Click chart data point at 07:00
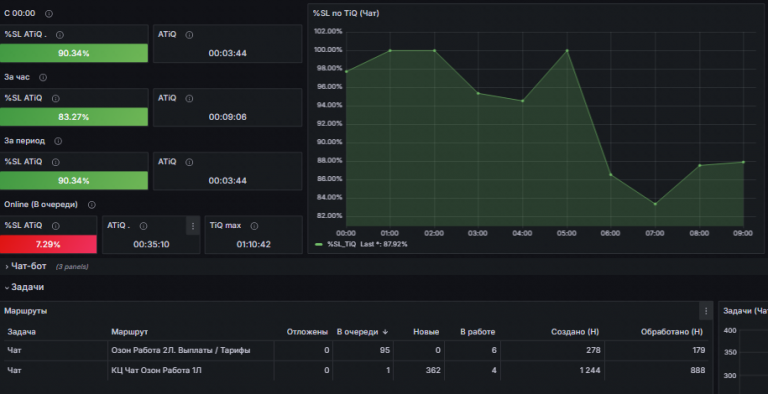768x394 pixels. (x=655, y=204)
